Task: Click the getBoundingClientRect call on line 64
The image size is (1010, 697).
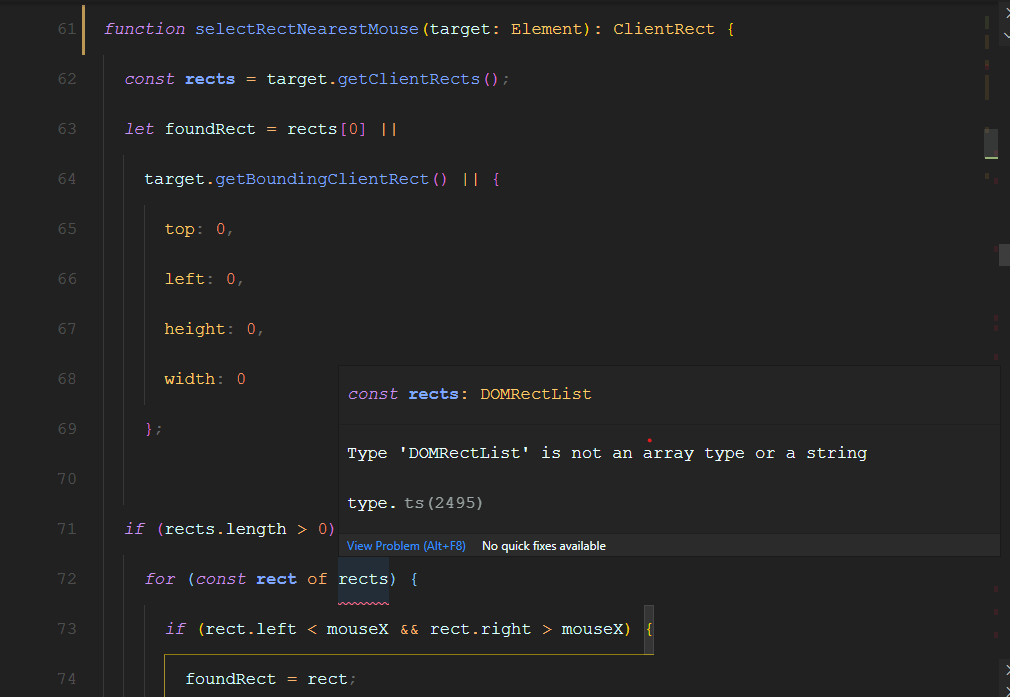Action: click(321, 179)
